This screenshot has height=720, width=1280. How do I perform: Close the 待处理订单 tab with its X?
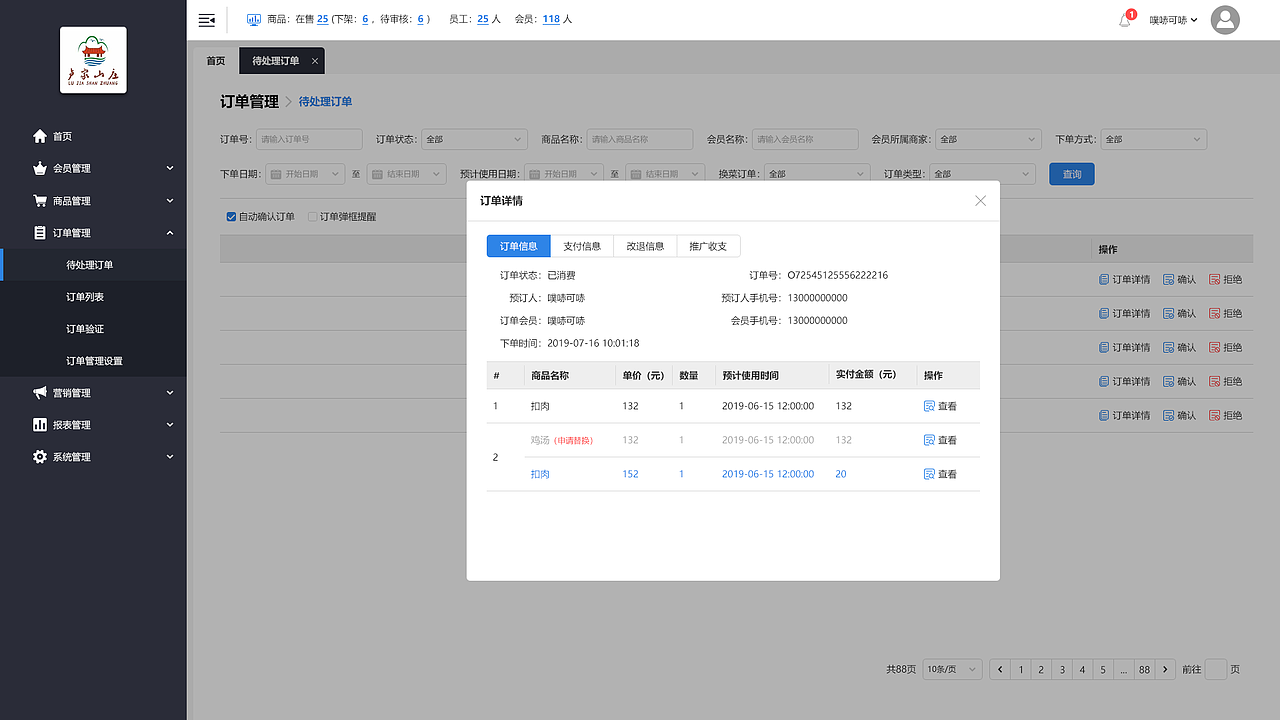(315, 61)
